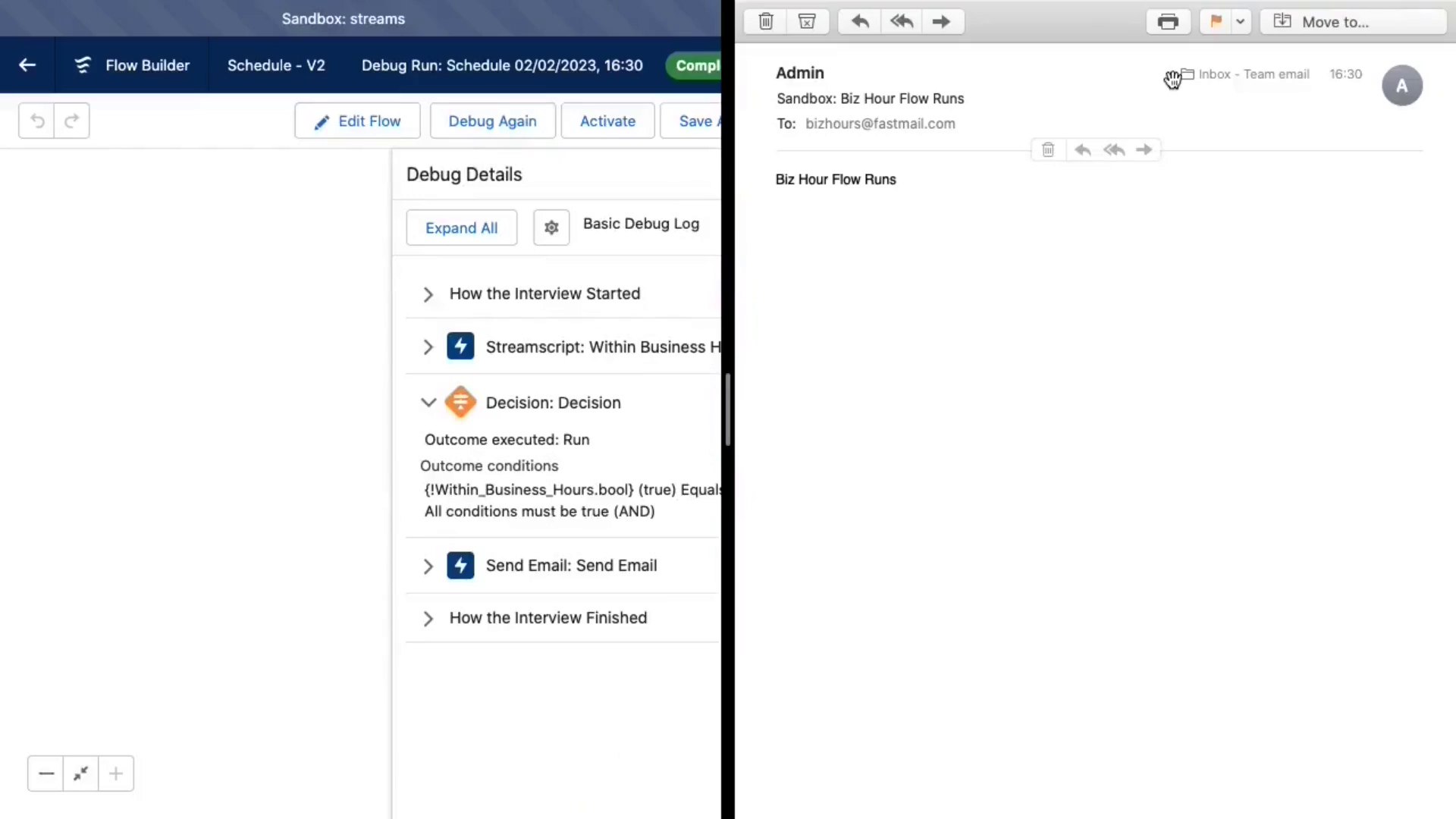The height and width of the screenshot is (819, 1456).
Task: Click the green Completed status badge
Action: point(694,65)
